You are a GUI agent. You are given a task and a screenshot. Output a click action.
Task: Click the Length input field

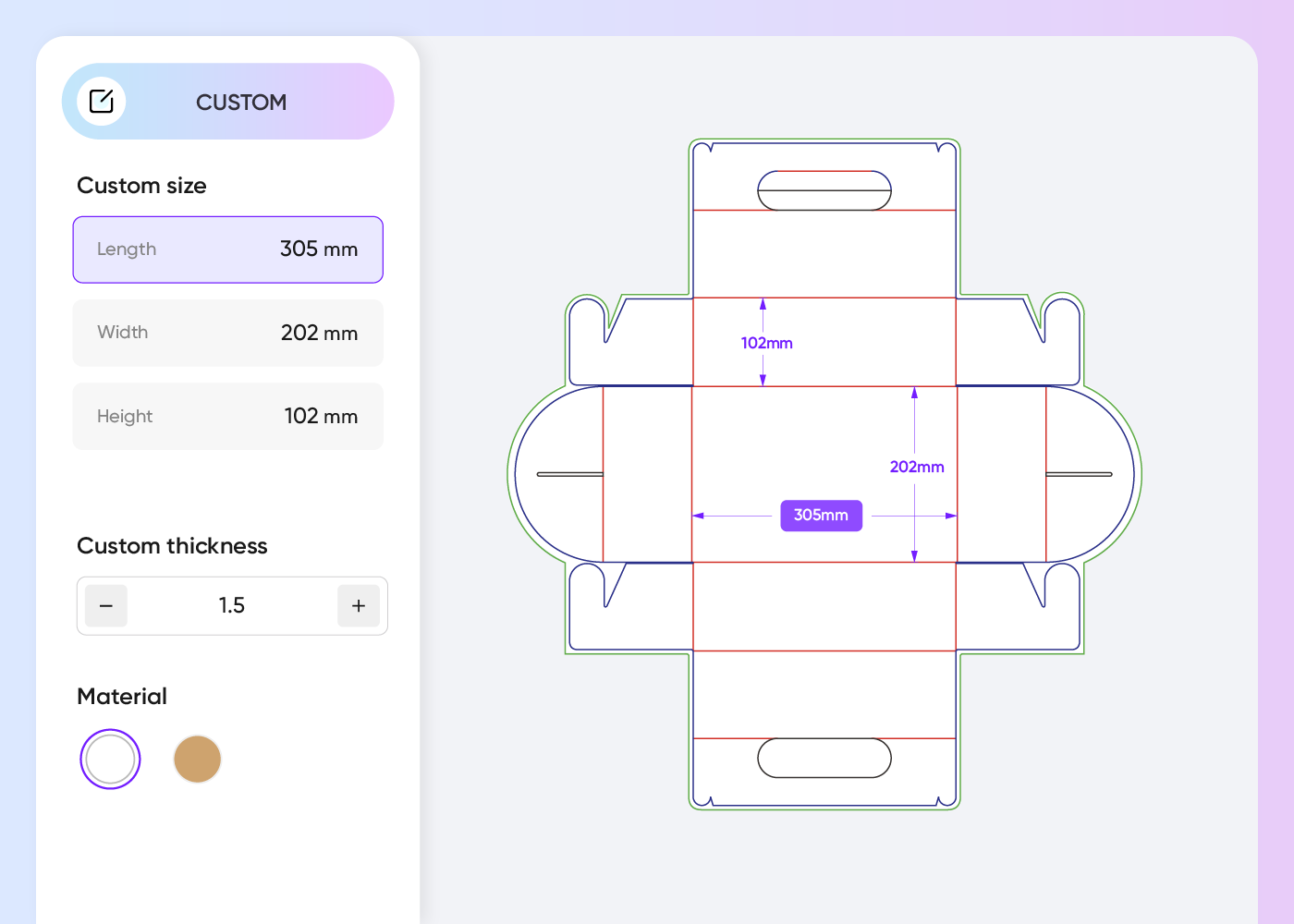(227, 249)
